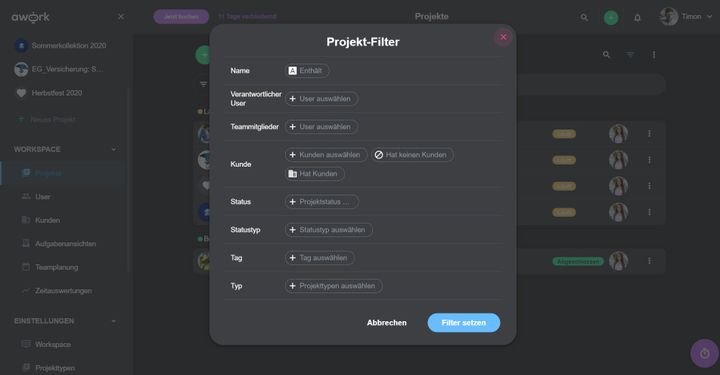Open the 'Projekttypen auswählen' selector
The image size is (720, 375).
333,285
